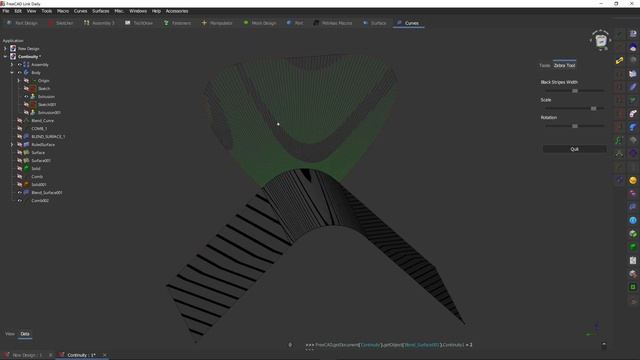Viewport: 640px width, 360px height.
Task: Click the Blend_Surface001 object icon in the tree
Action: (27, 193)
